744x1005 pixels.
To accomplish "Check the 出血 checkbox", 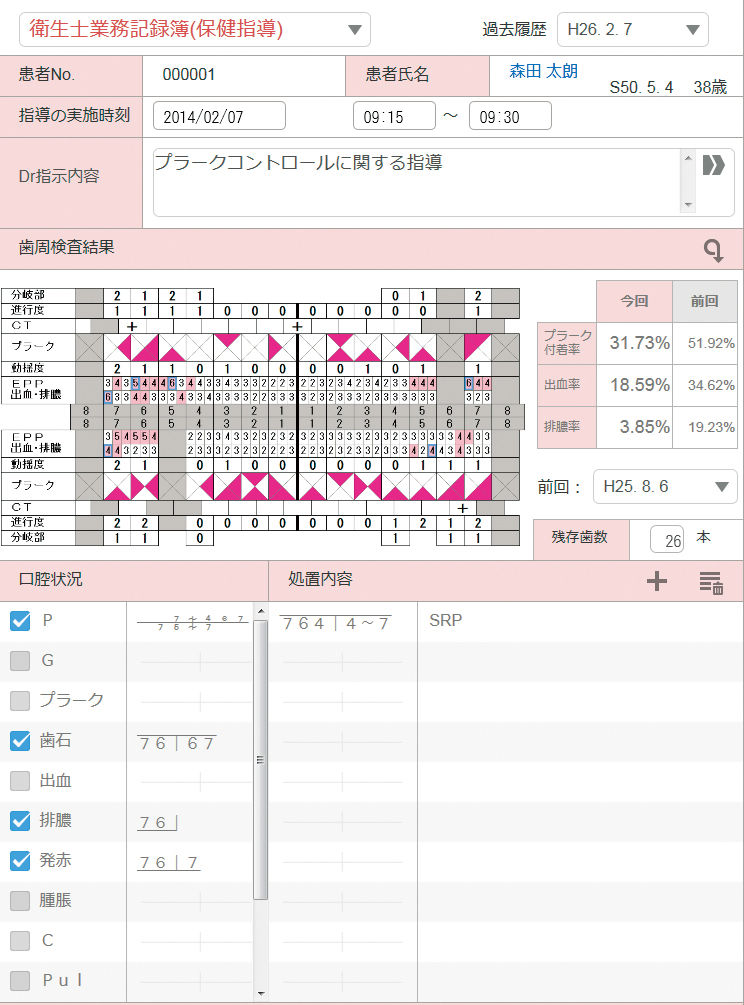I will [20, 780].
